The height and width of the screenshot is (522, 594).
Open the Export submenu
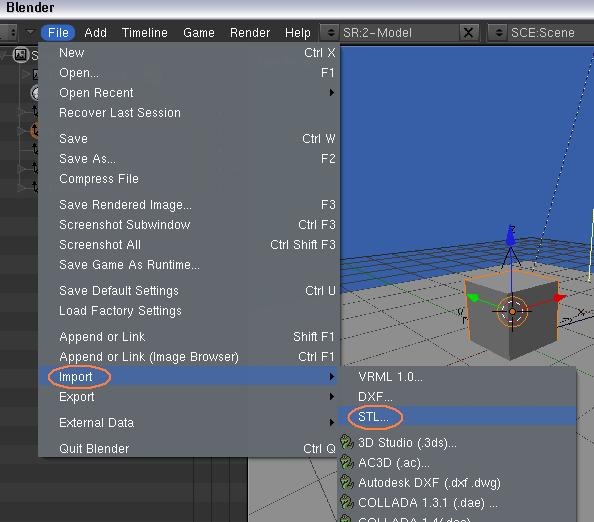tap(189, 397)
